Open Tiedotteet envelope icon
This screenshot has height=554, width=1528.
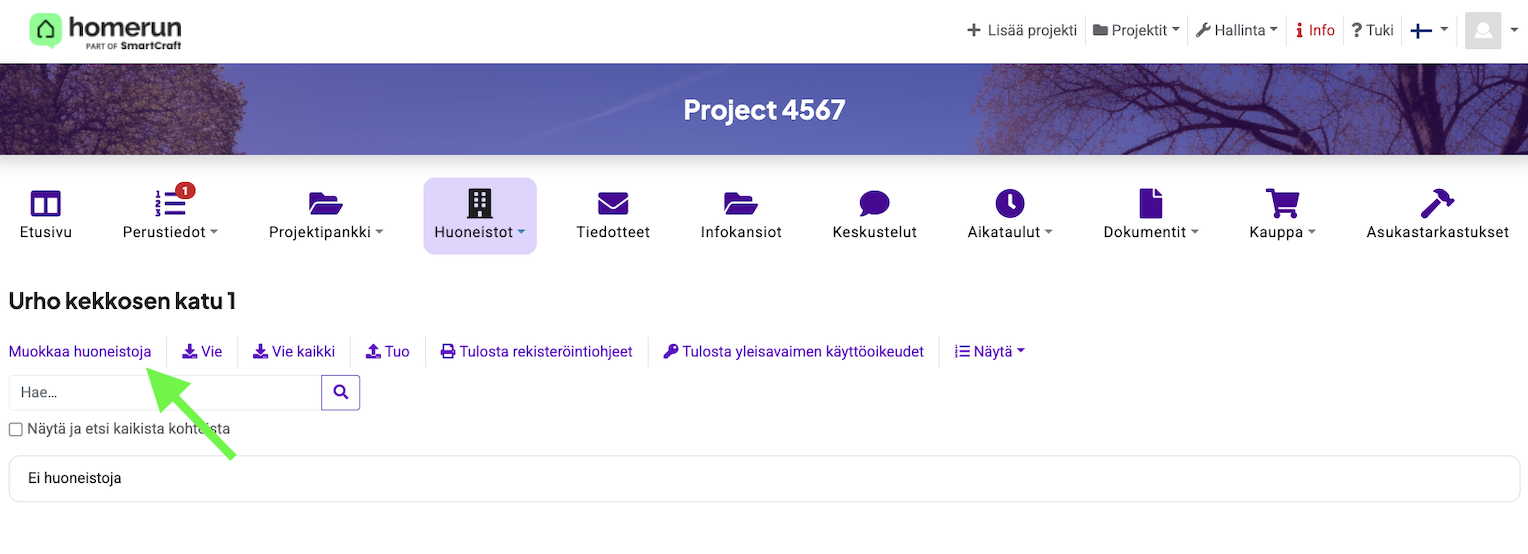point(613,204)
